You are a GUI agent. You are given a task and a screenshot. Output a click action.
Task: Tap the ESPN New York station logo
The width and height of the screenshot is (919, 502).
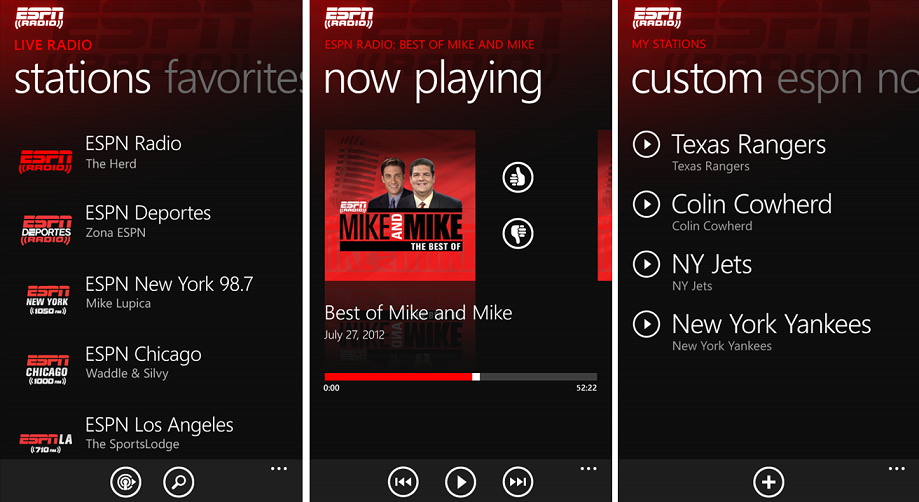point(47,300)
